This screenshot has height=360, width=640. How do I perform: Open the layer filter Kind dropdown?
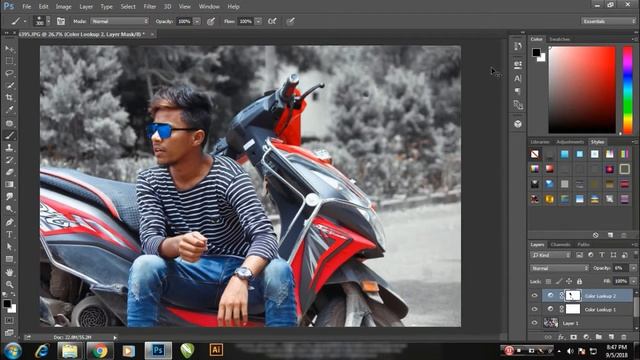point(551,255)
